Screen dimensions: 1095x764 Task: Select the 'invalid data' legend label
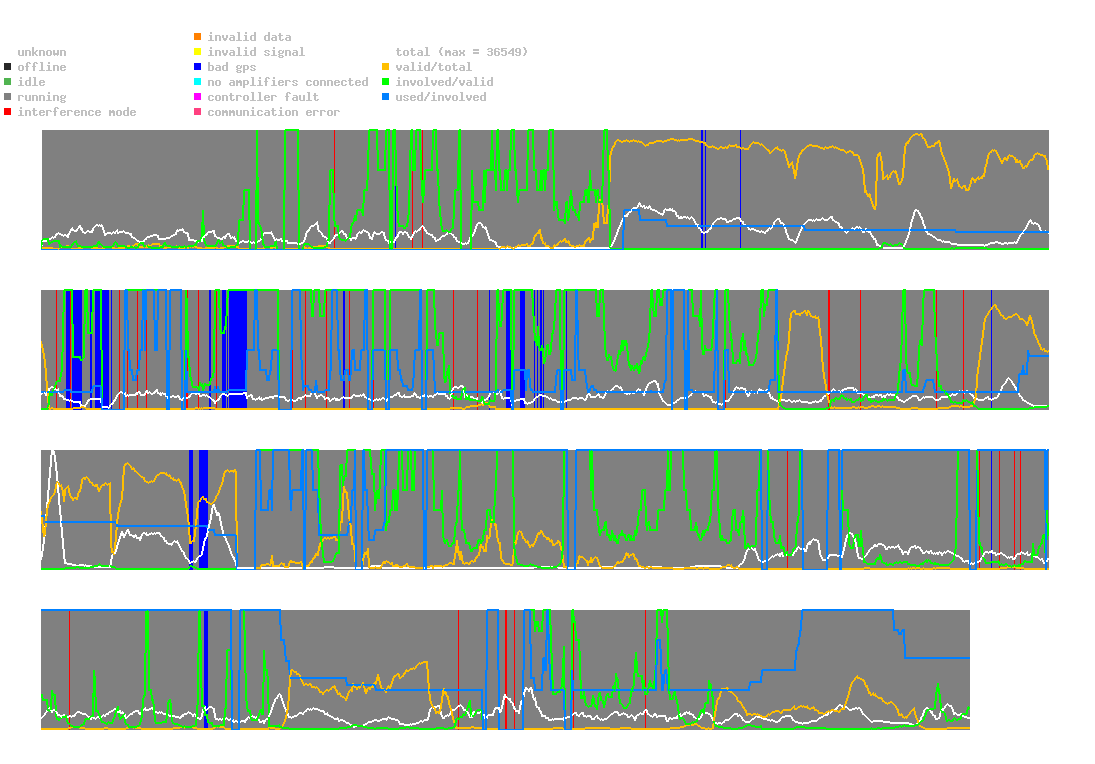pyautogui.click(x=249, y=37)
